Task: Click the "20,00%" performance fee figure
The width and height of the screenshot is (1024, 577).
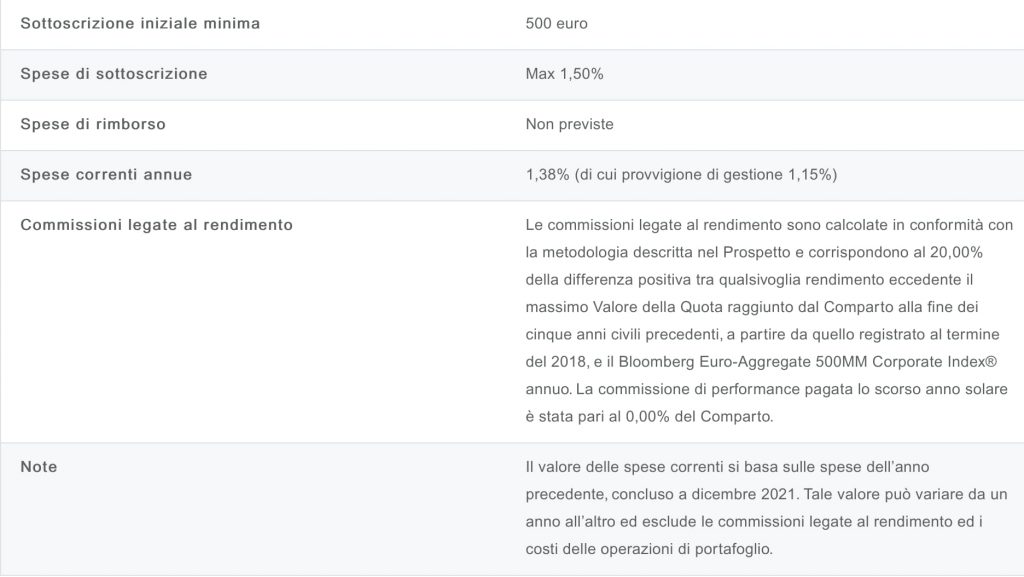Action: [x=980, y=248]
